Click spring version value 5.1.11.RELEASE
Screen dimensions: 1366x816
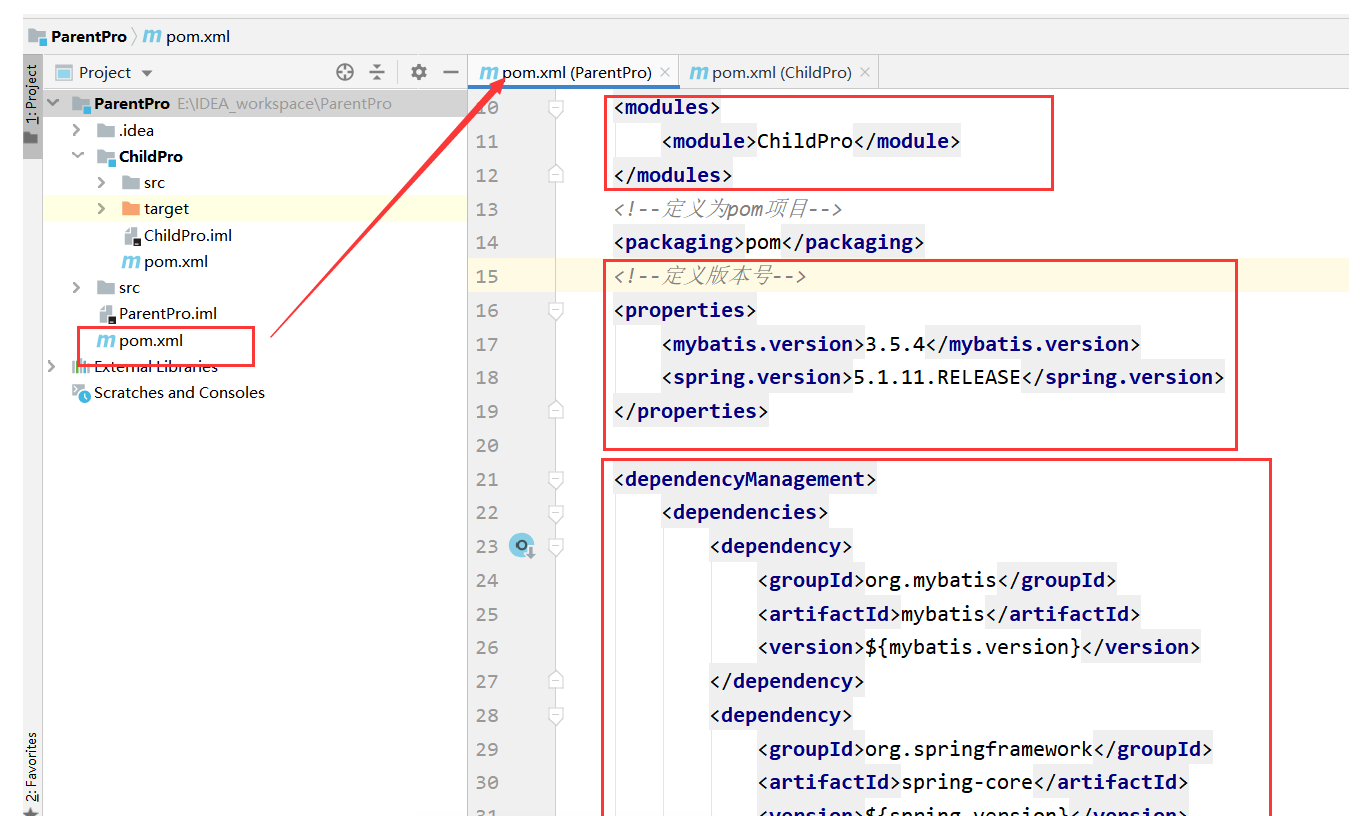(936, 377)
